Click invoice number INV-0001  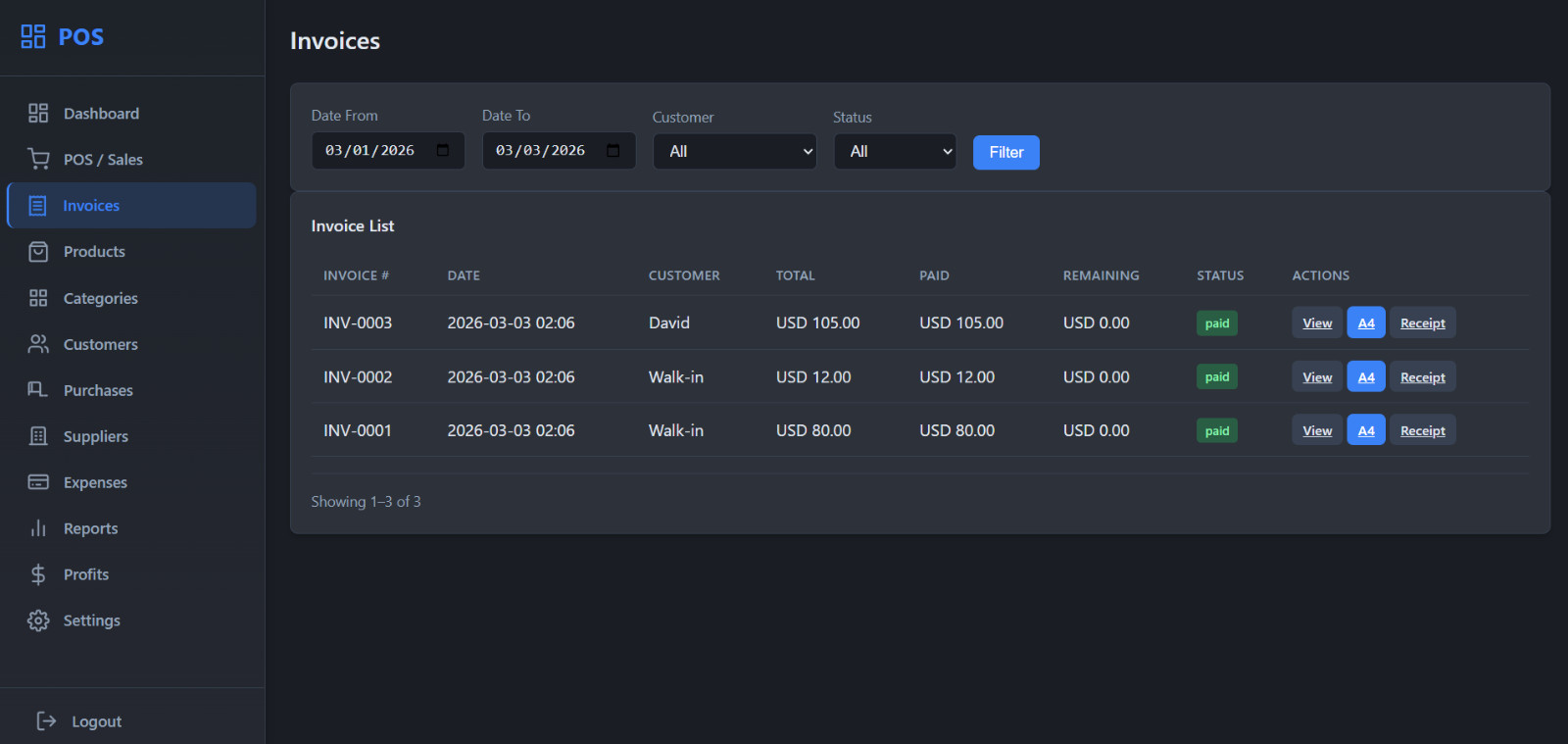(358, 430)
